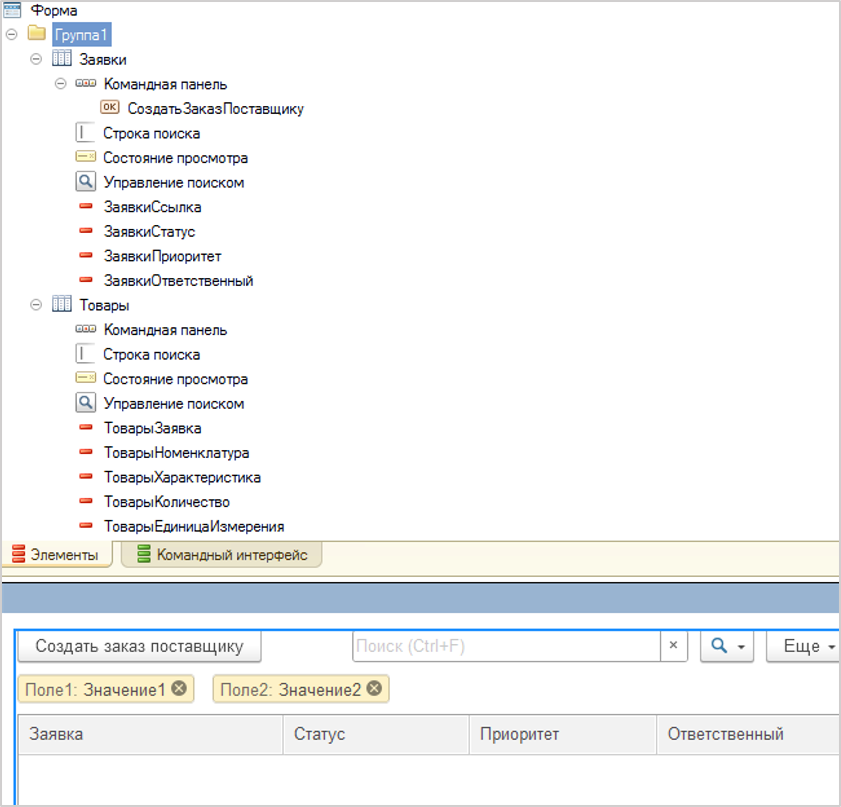Remove the Поле1: Значение1 filter chip
Image resolution: width=841 pixels, height=807 pixels.
(179, 688)
